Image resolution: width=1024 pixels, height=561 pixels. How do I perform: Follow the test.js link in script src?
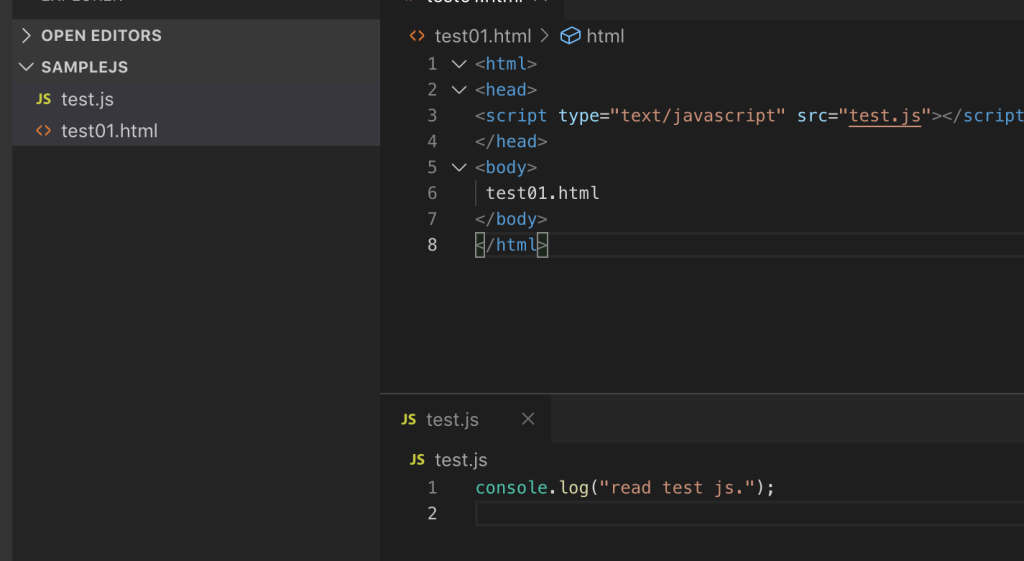[885, 116]
